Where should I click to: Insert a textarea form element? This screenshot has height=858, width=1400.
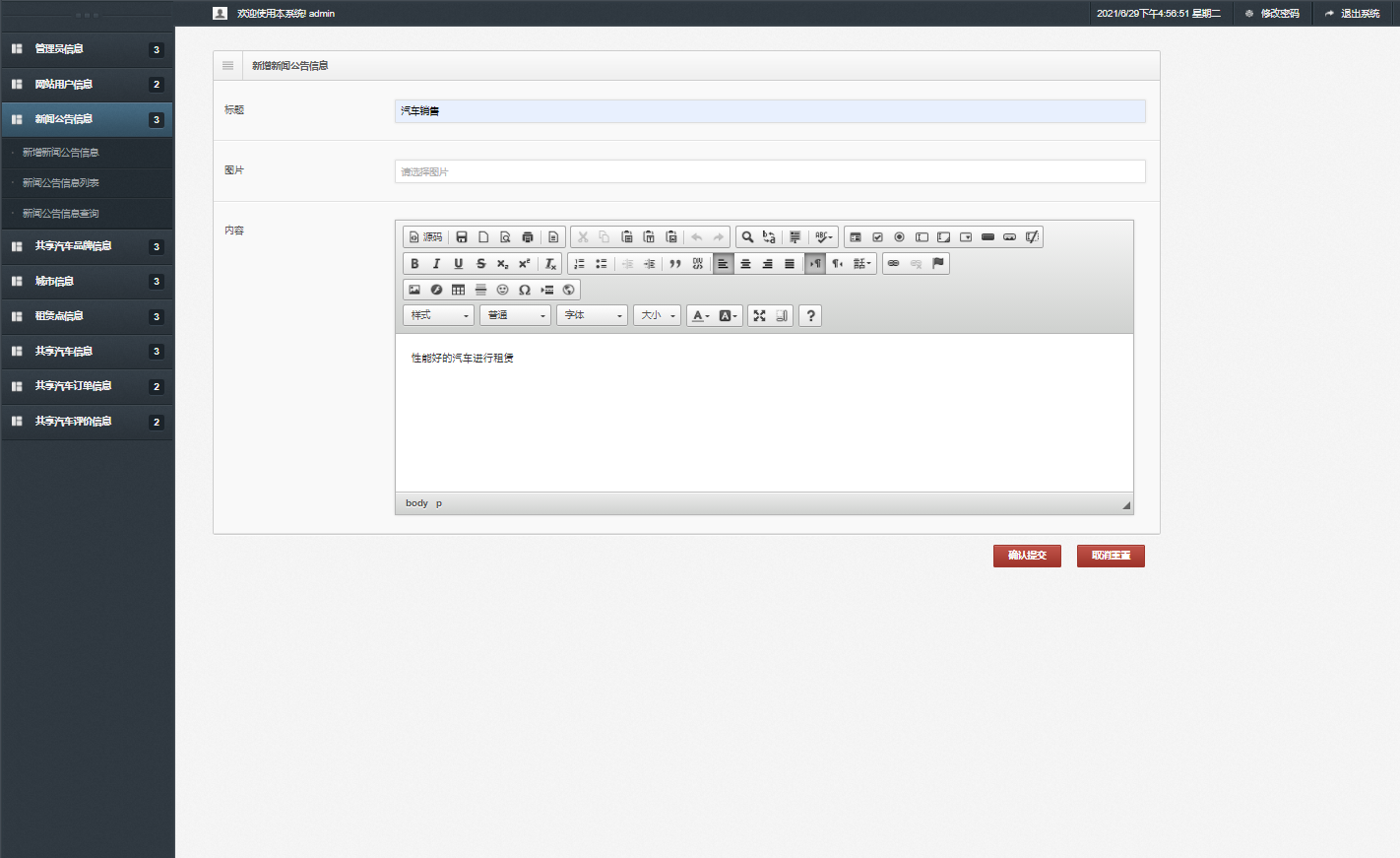tap(943, 237)
